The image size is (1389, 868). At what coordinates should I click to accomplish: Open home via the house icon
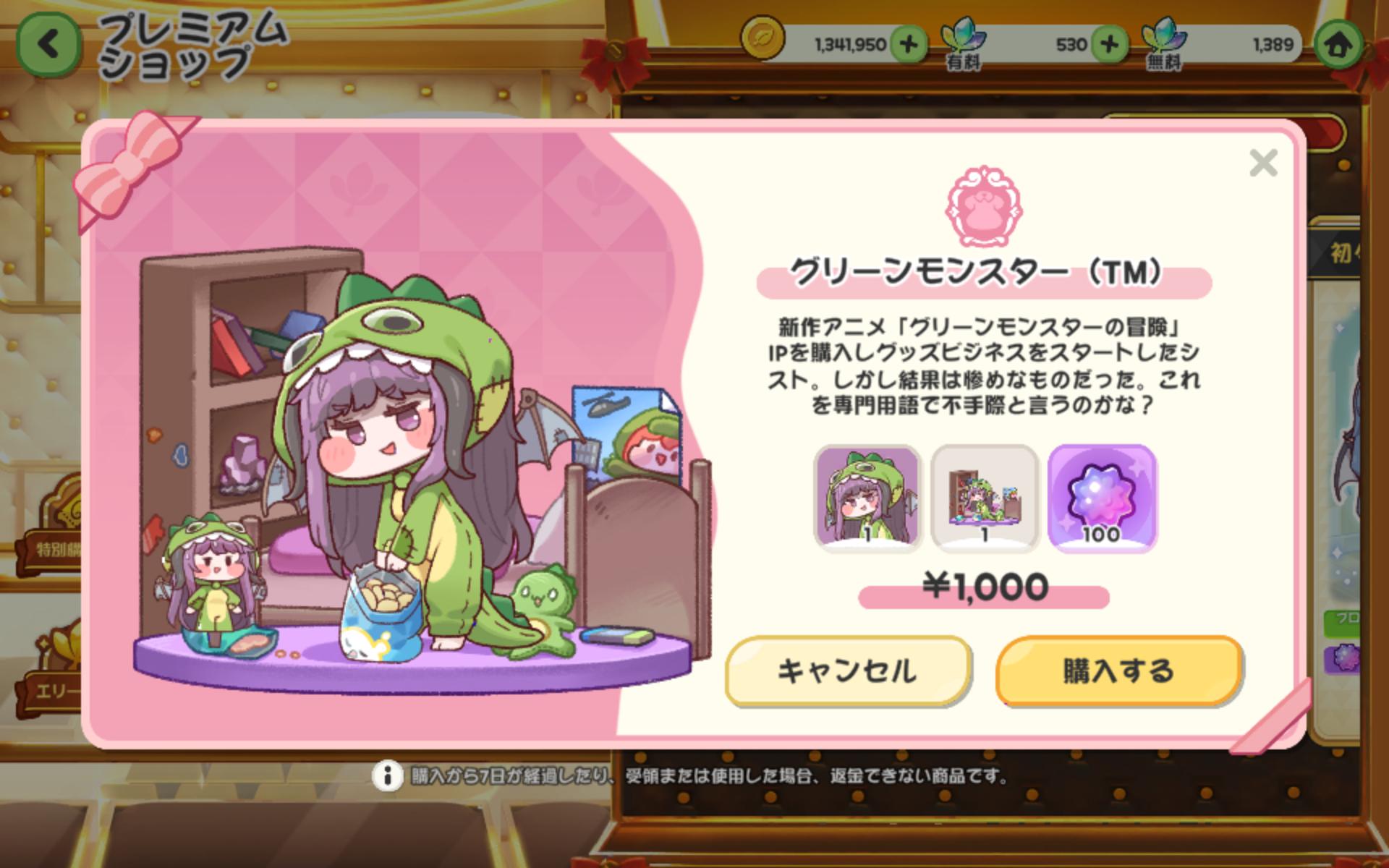[x=1337, y=44]
